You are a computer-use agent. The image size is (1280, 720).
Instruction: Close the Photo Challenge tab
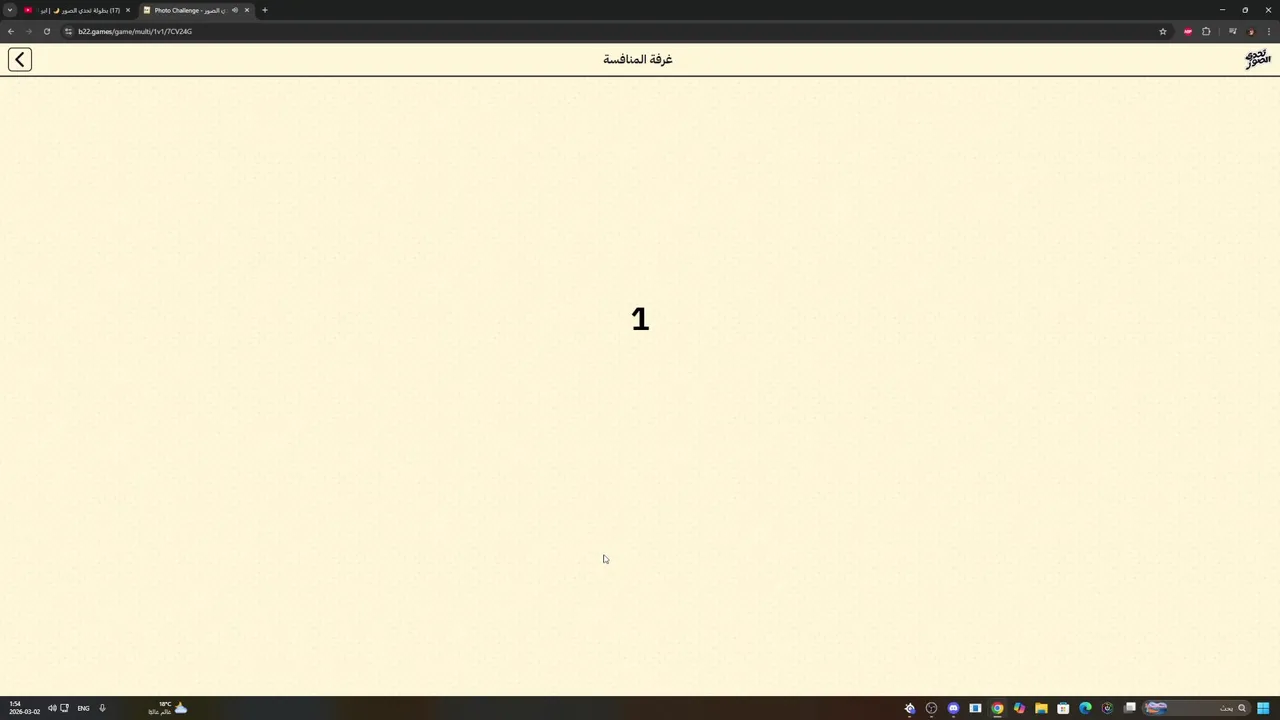pyautogui.click(x=247, y=10)
